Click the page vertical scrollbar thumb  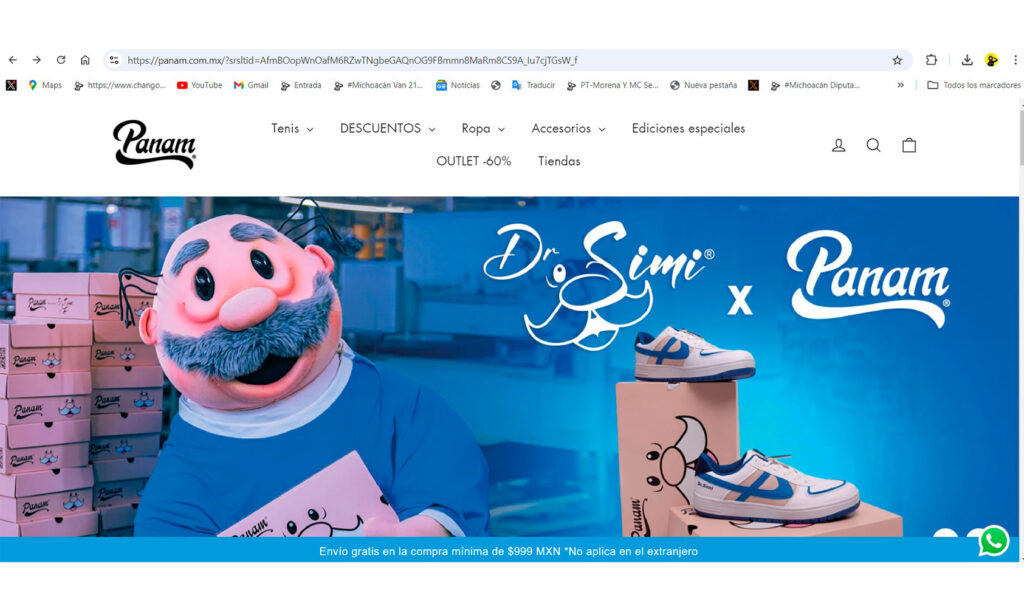pyautogui.click(x=1021, y=138)
